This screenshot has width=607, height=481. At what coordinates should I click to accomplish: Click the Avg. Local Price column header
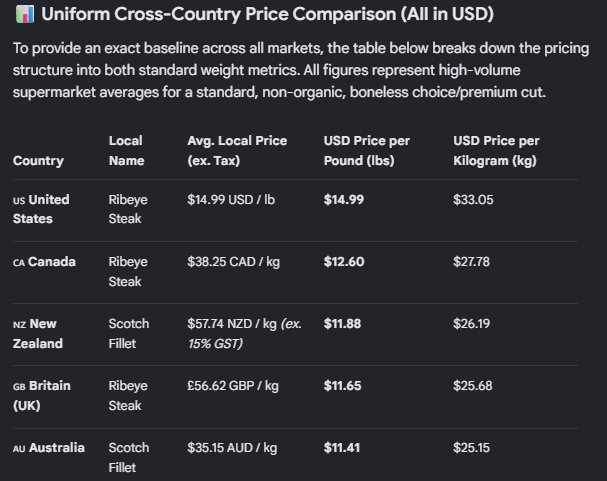click(237, 151)
